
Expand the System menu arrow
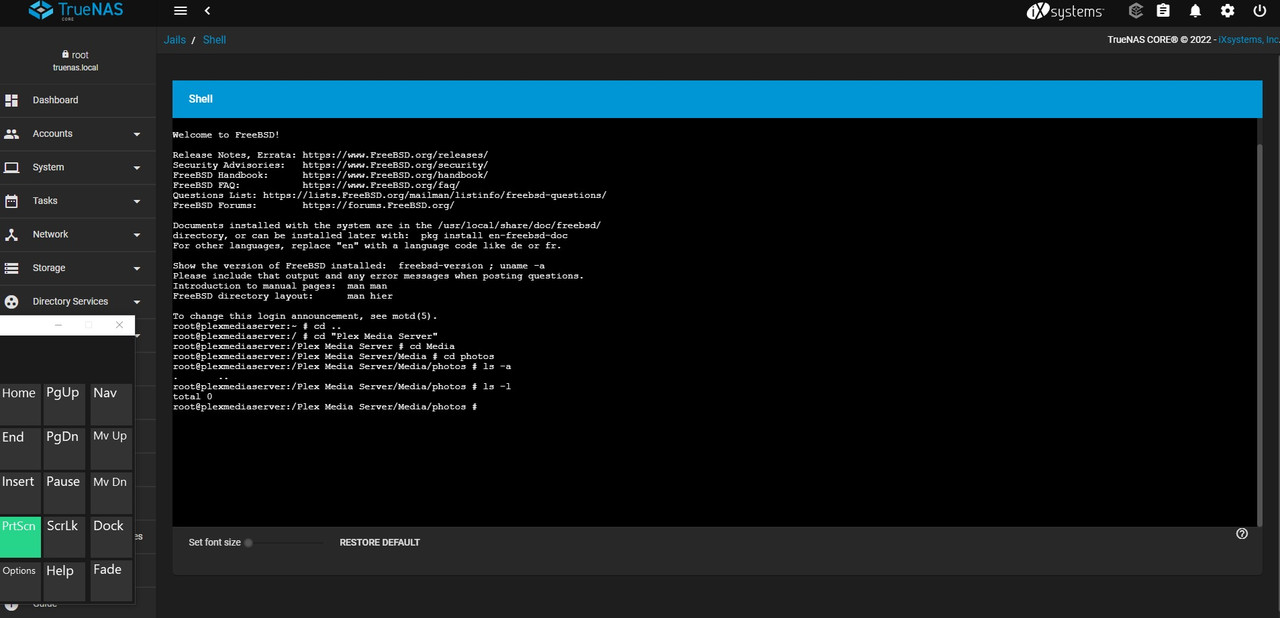(137, 168)
